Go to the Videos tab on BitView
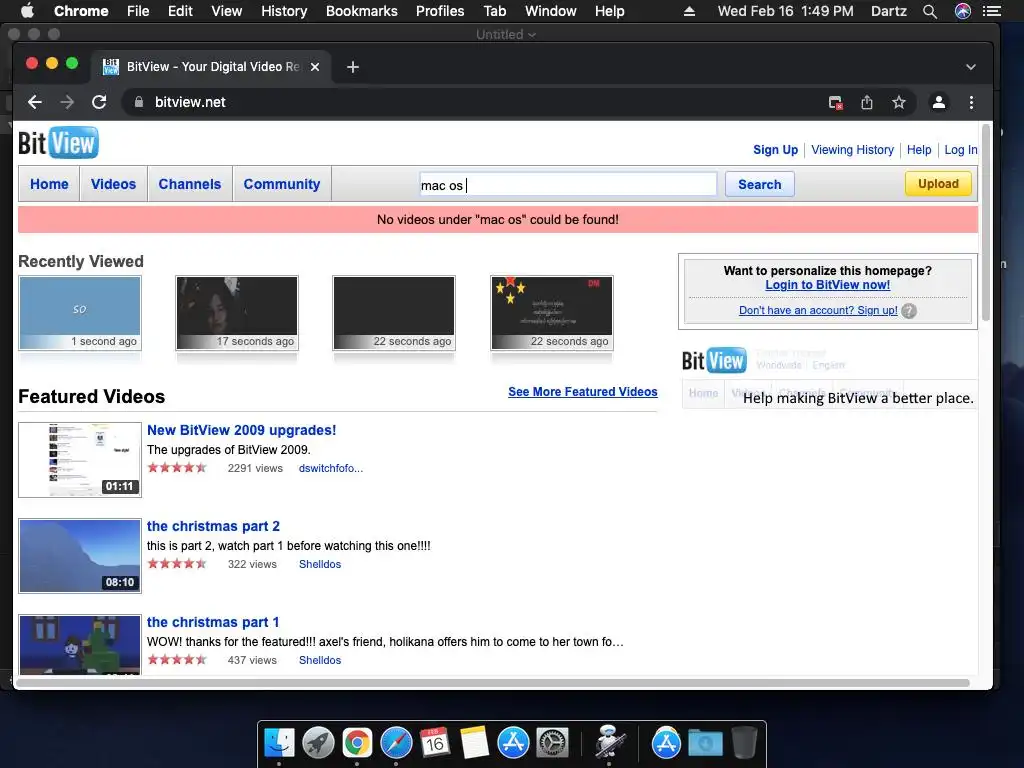 (114, 184)
